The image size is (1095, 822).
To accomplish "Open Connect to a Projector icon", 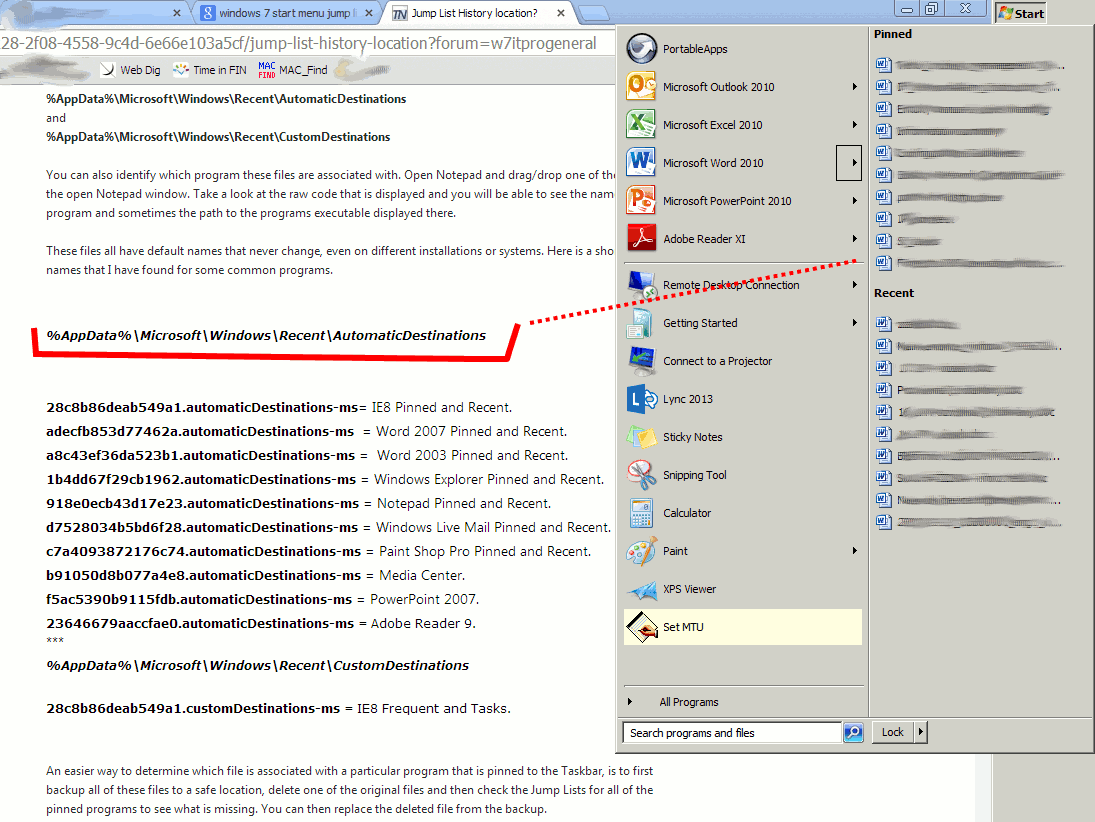I will coord(641,361).
